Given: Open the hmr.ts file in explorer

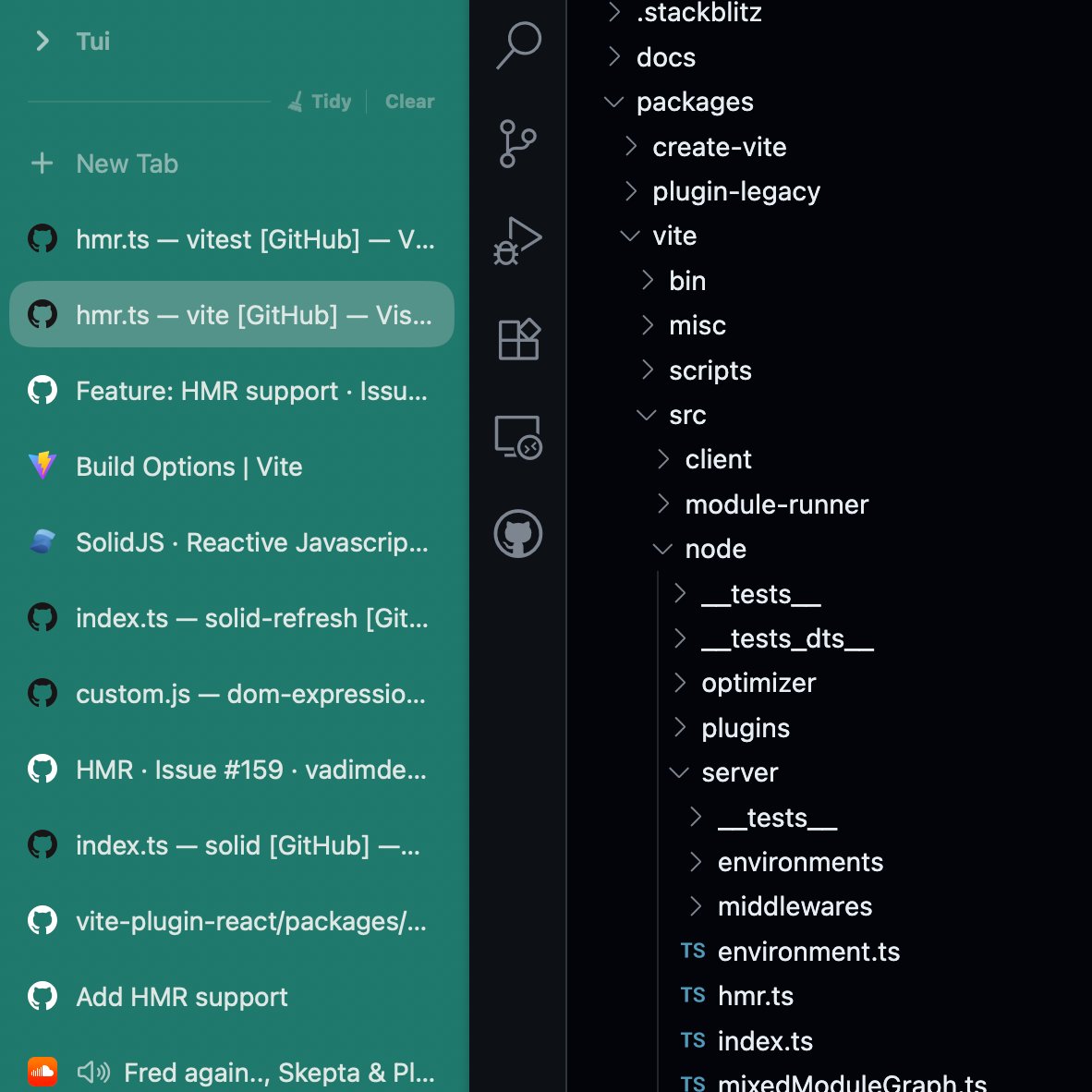Looking at the screenshot, I should [x=756, y=996].
